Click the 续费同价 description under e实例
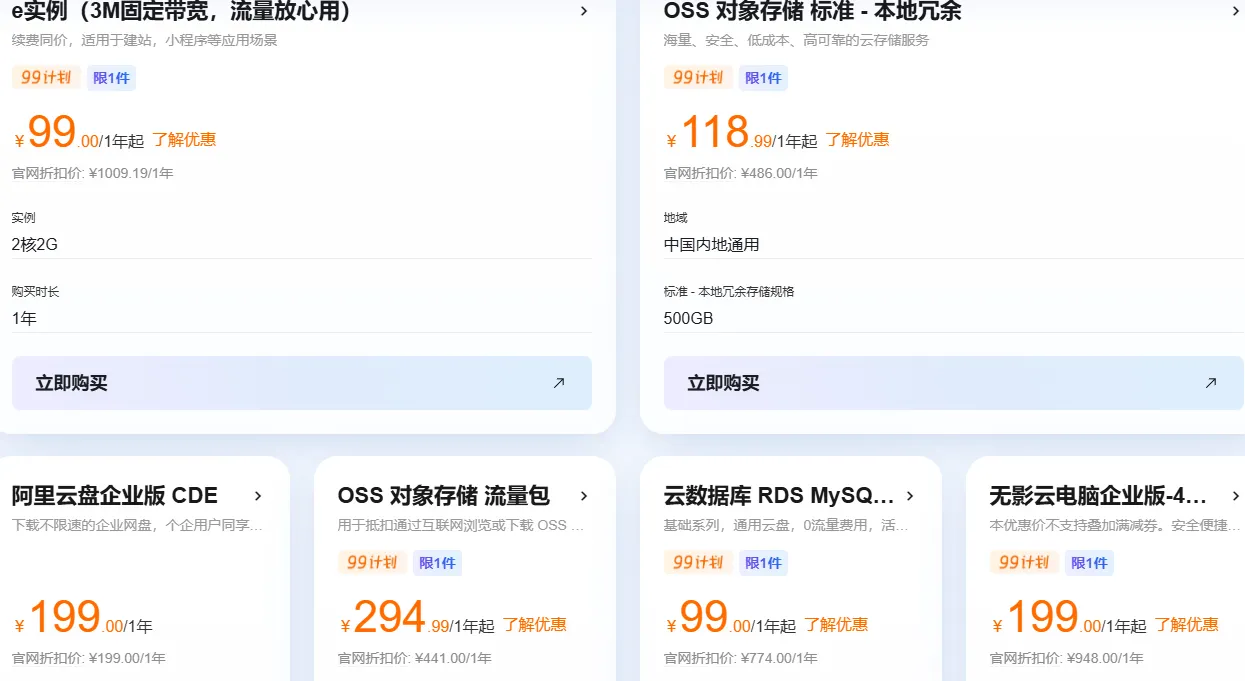The width and height of the screenshot is (1245, 681). (x=145, y=40)
